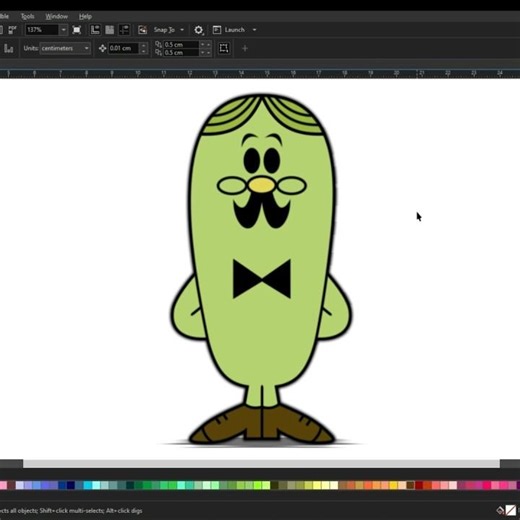Open the Units centimeters dropdown
Viewport: 520px width, 520px height.
point(65,48)
